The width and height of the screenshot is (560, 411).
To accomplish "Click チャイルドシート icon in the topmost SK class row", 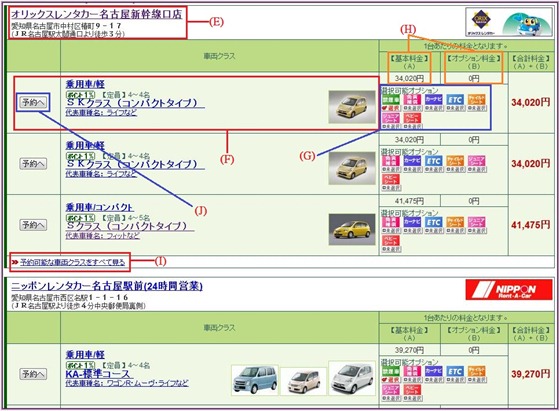I will pos(477,99).
